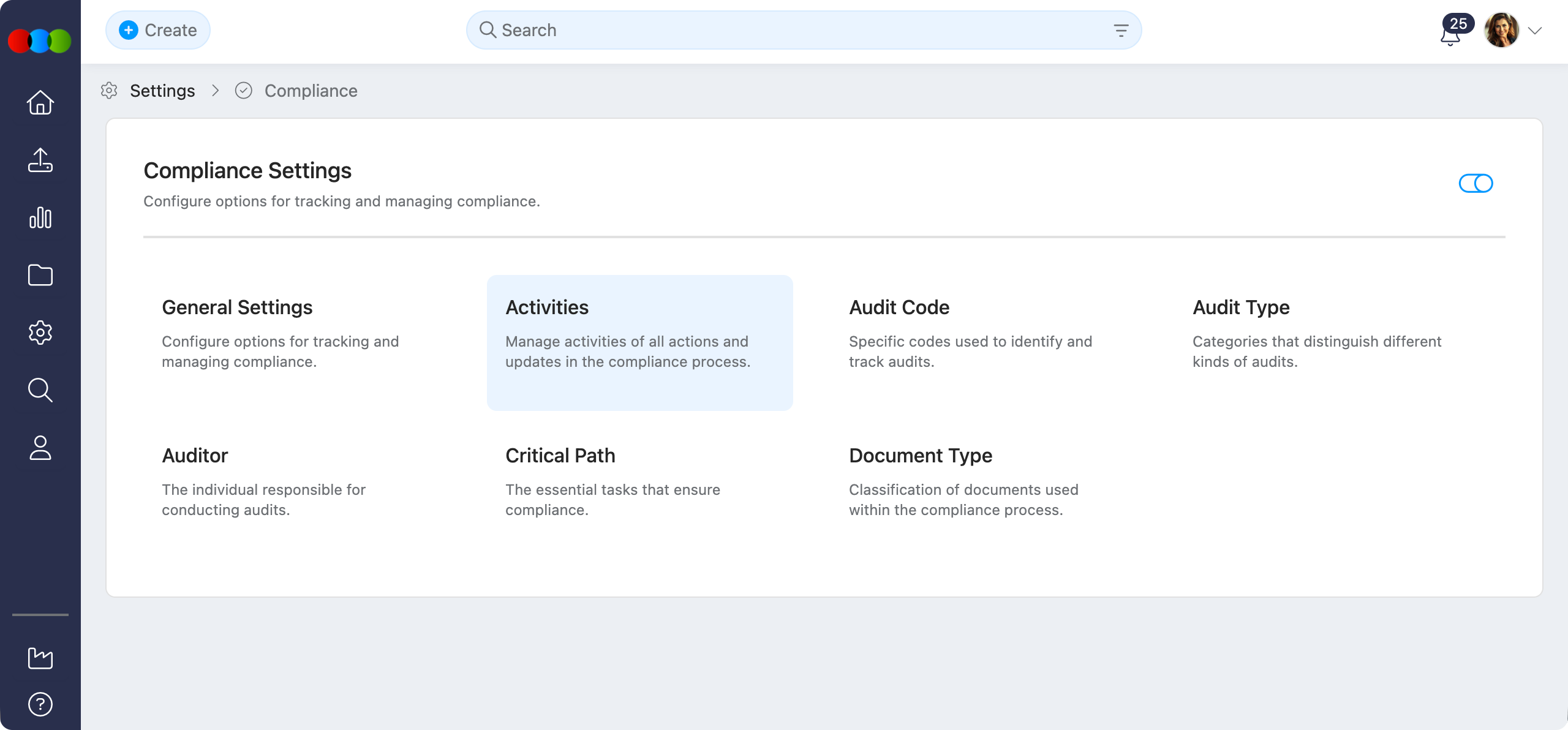The height and width of the screenshot is (730, 1568).
Task: Click the Settings breadcrumb link
Action: tap(162, 91)
